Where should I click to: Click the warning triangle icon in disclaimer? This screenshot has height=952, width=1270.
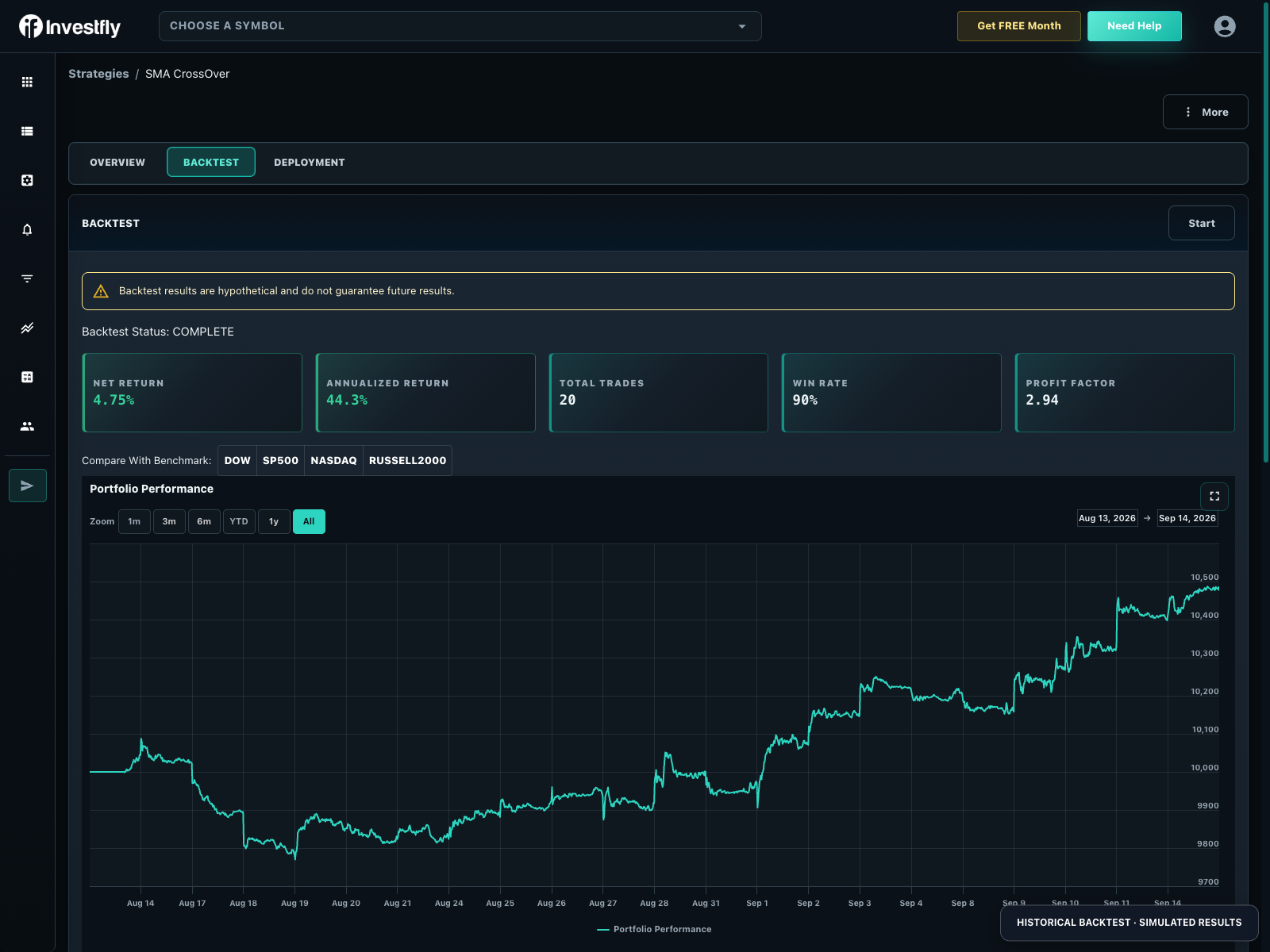(101, 291)
